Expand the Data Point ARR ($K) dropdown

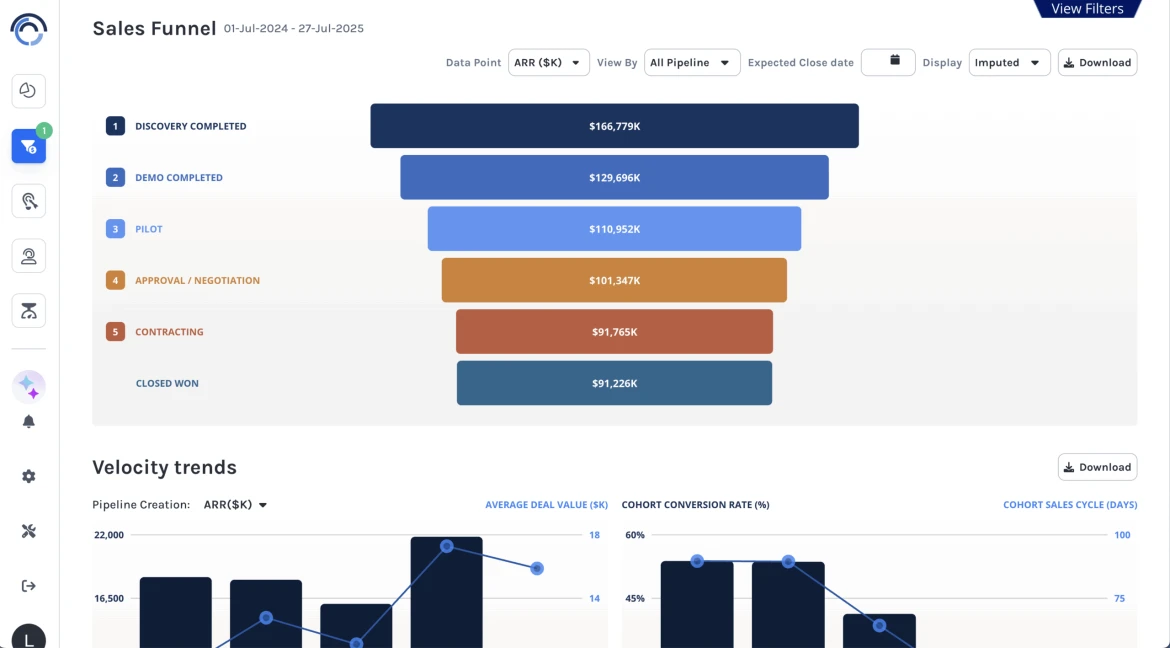click(x=548, y=63)
